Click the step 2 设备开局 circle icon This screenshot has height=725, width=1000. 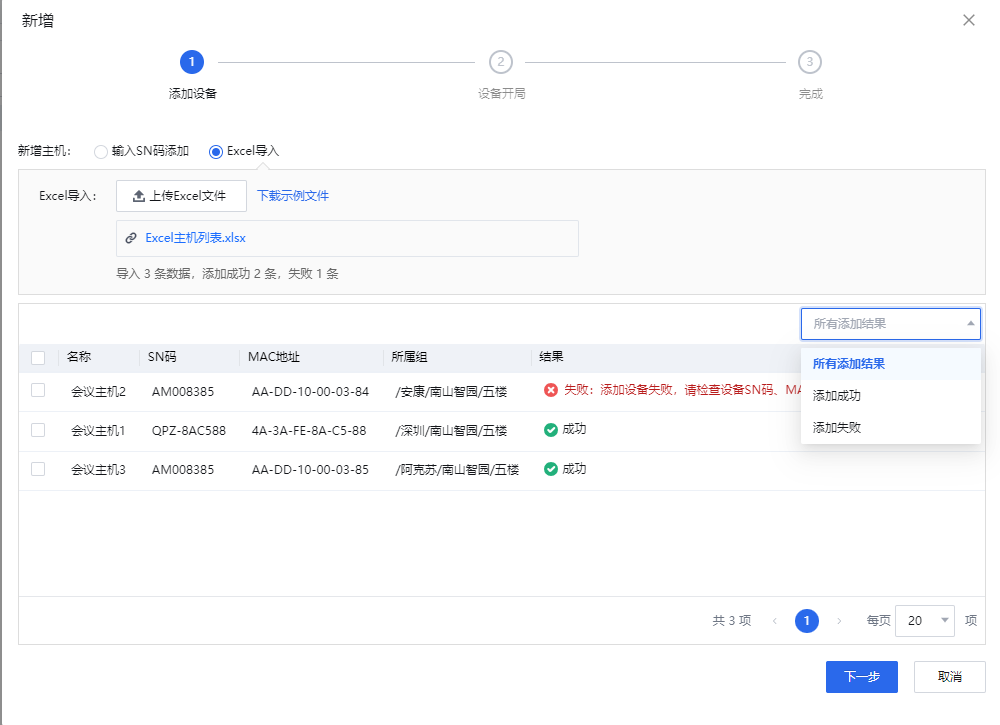coord(500,62)
